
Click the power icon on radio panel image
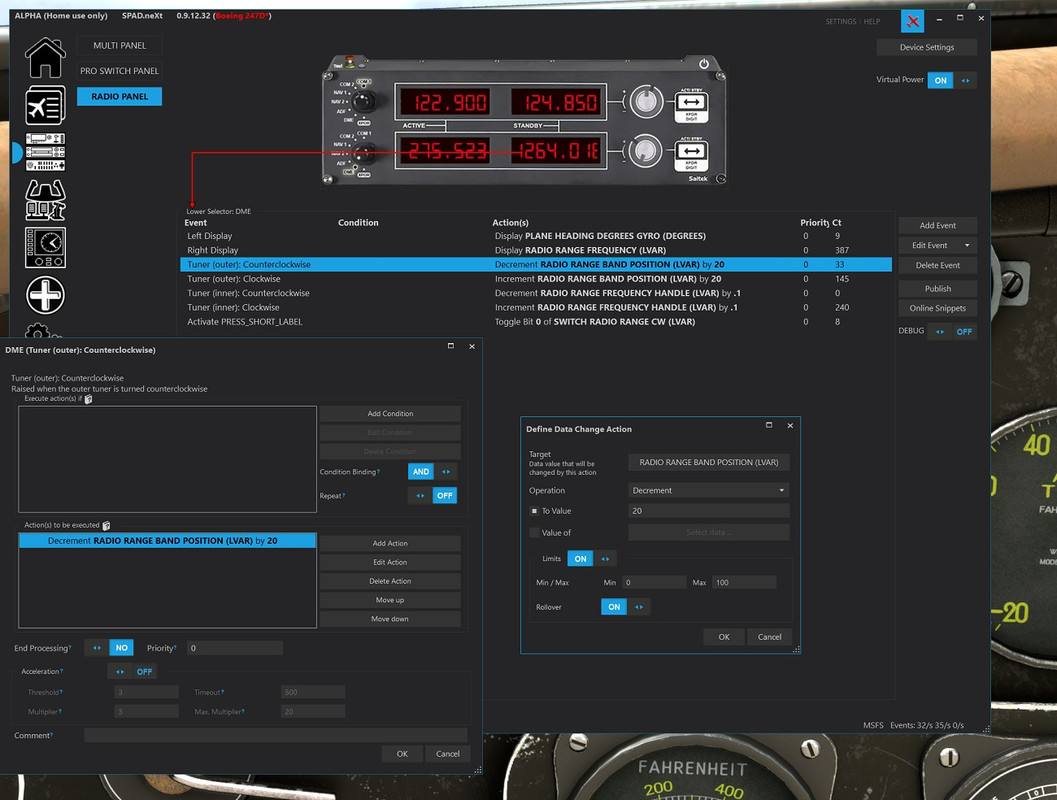tap(704, 64)
